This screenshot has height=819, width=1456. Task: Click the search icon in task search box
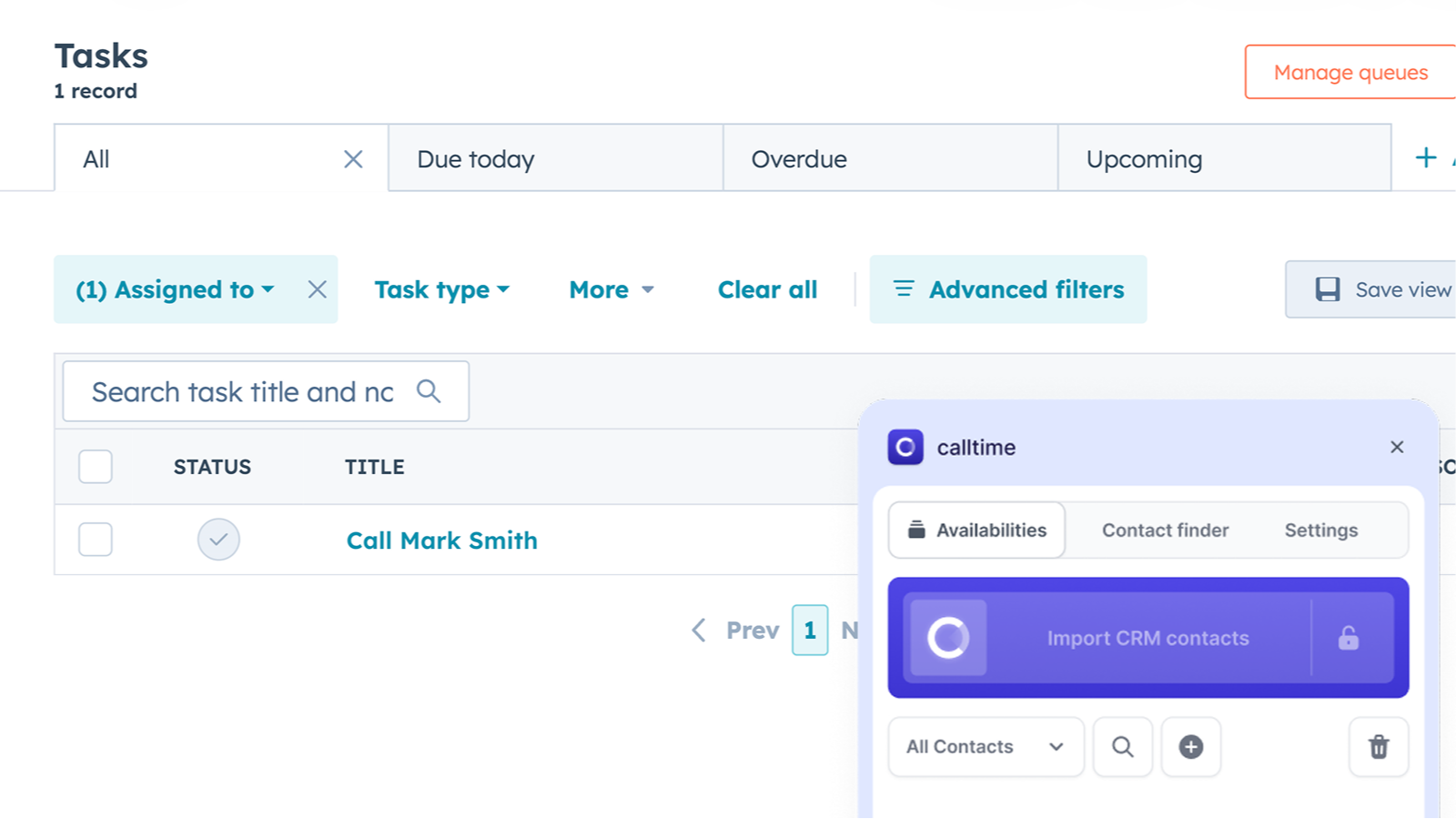(x=429, y=391)
